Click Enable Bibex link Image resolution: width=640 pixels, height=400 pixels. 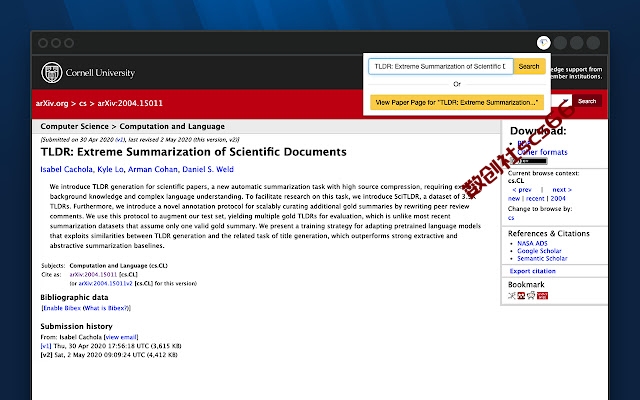click(62, 308)
